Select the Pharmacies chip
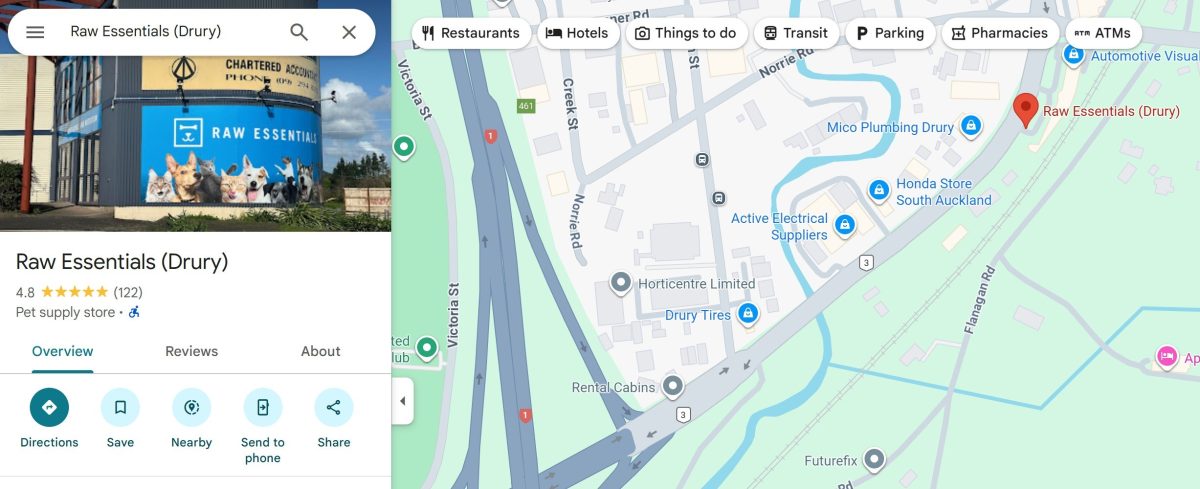This screenshot has width=1200, height=489. [x=999, y=33]
